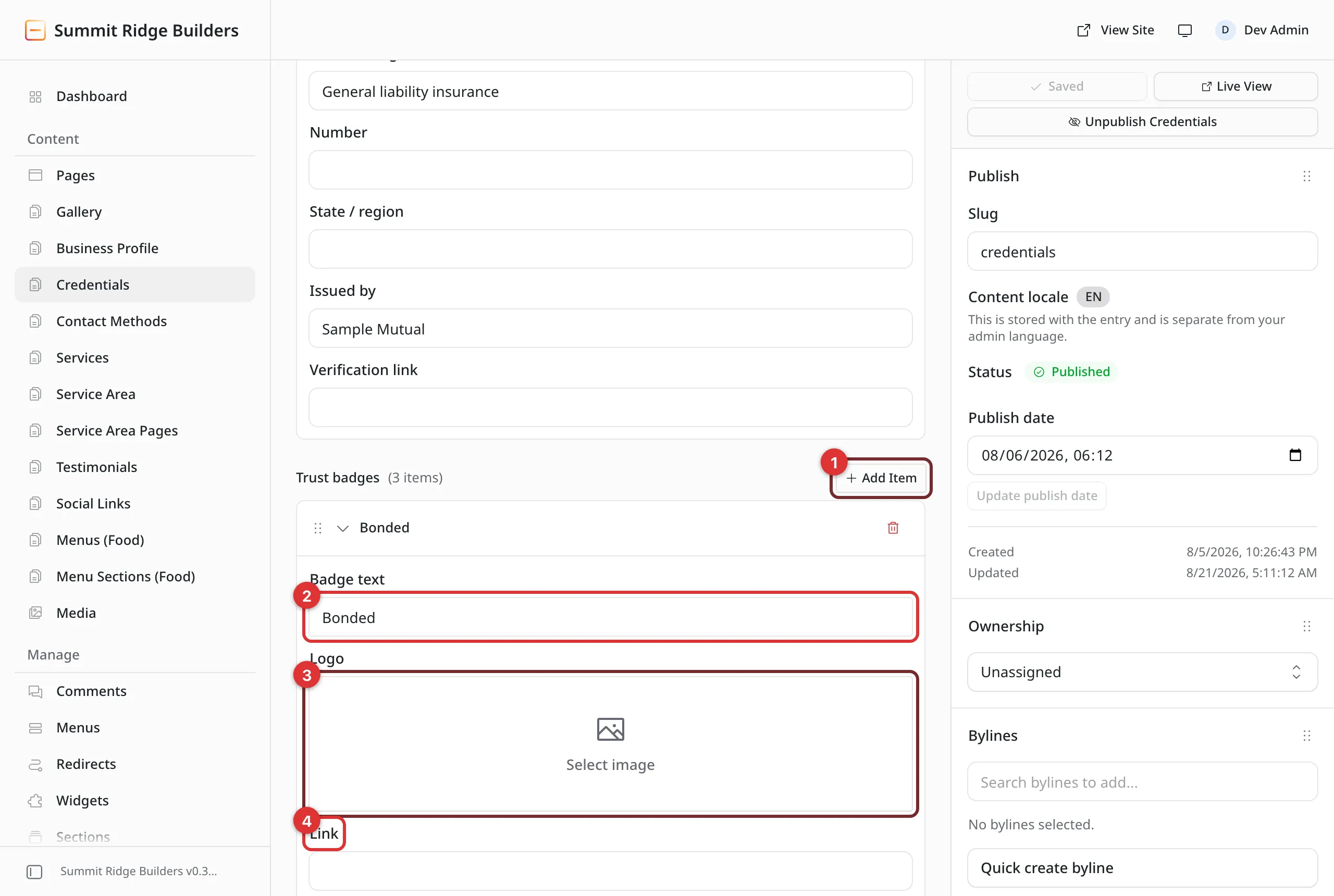Click the General liability insurance field
Screen dimensions: 1334x896
[610, 91]
